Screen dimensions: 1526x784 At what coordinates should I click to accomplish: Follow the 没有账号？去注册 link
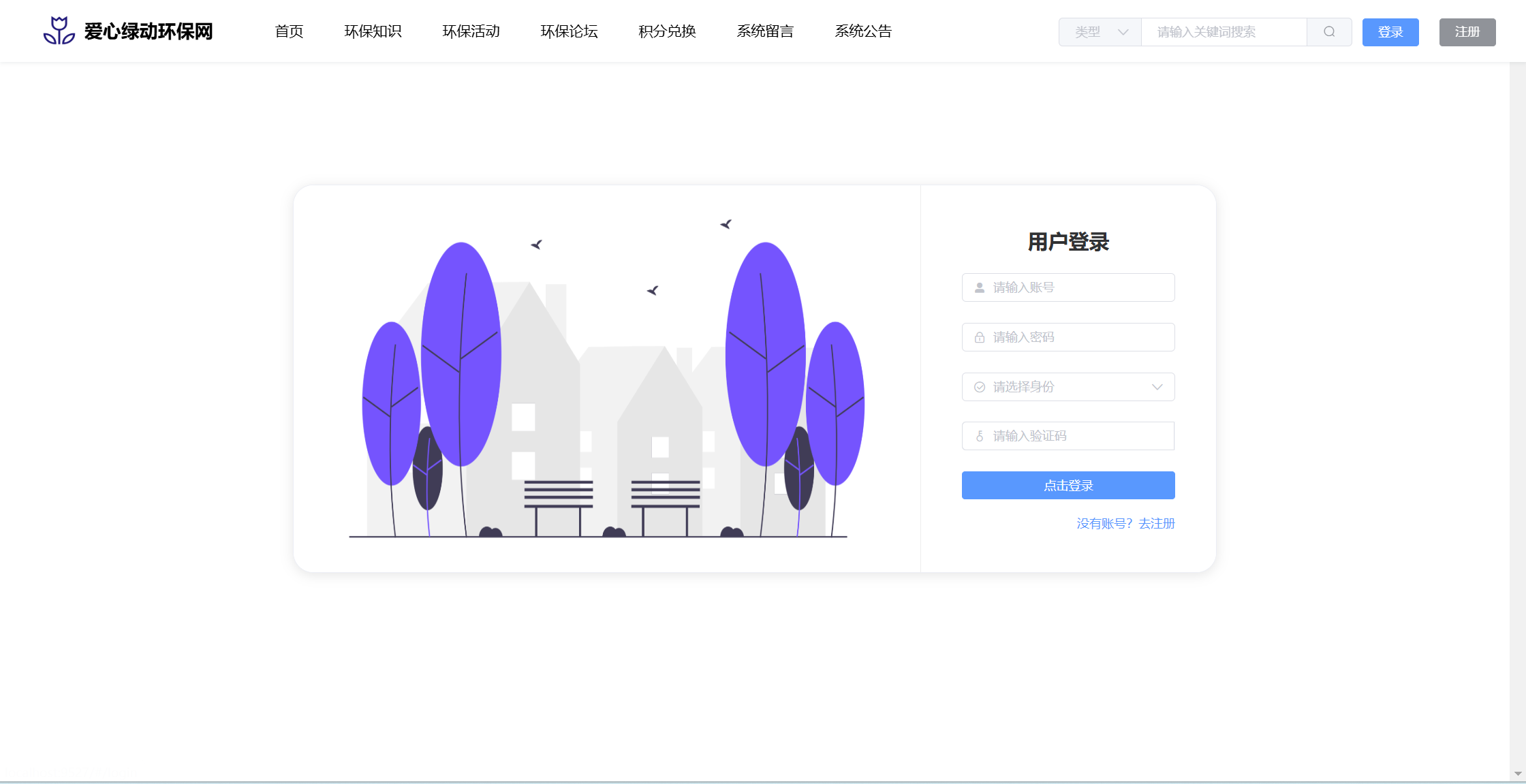(1125, 523)
